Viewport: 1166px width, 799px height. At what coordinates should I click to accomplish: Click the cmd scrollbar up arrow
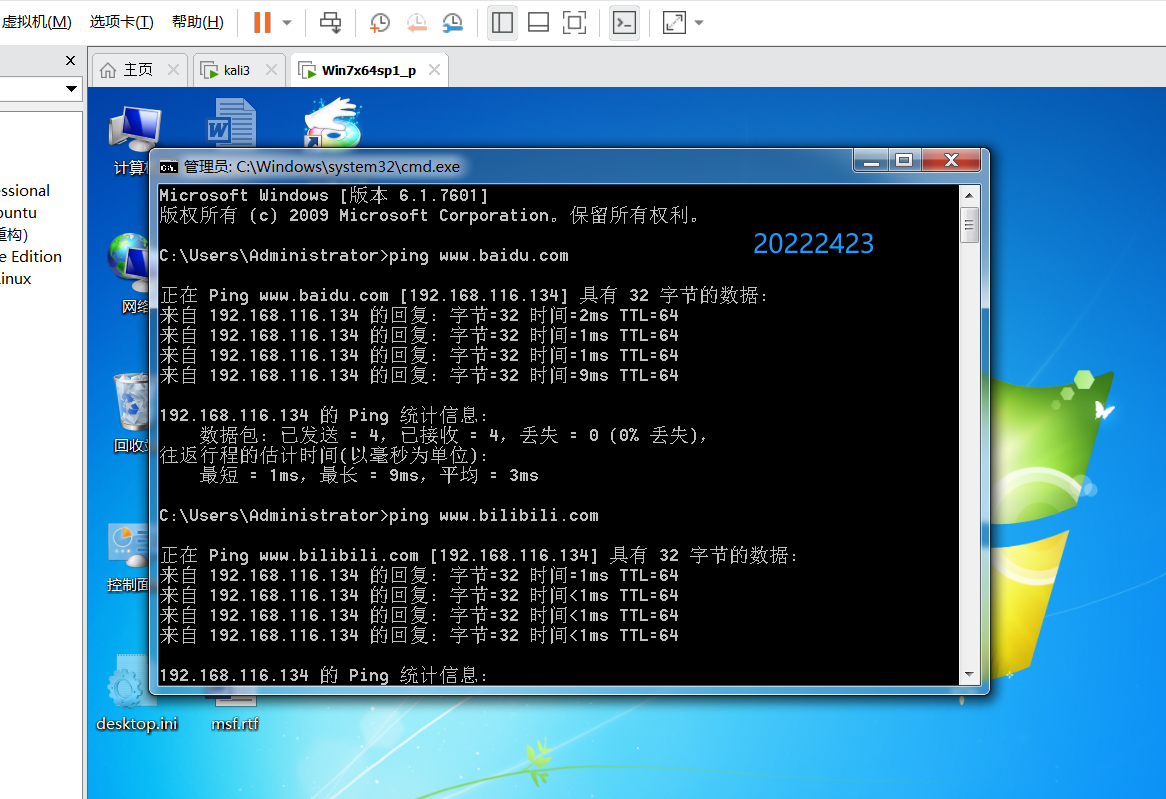(x=969, y=196)
